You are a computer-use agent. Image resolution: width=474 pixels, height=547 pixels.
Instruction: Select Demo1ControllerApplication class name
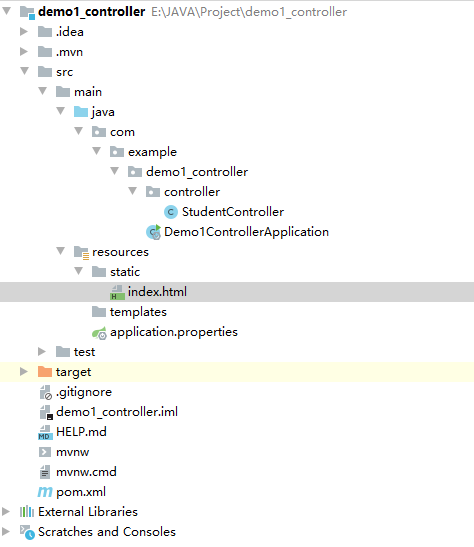(x=246, y=232)
